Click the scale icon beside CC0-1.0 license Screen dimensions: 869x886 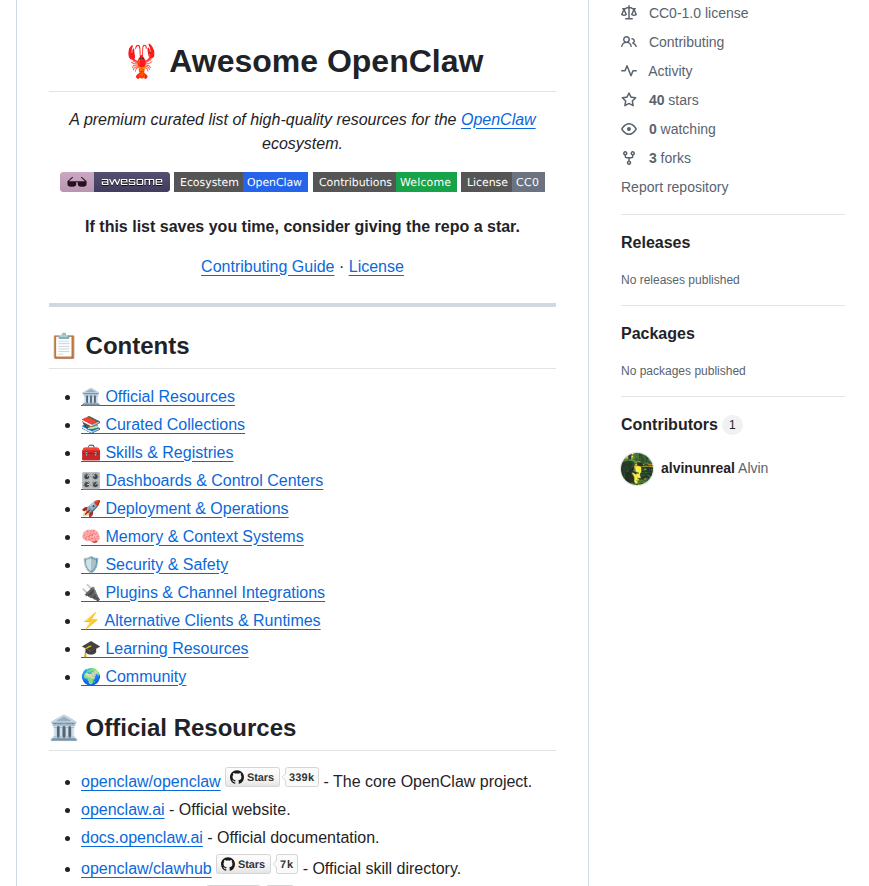pos(629,13)
